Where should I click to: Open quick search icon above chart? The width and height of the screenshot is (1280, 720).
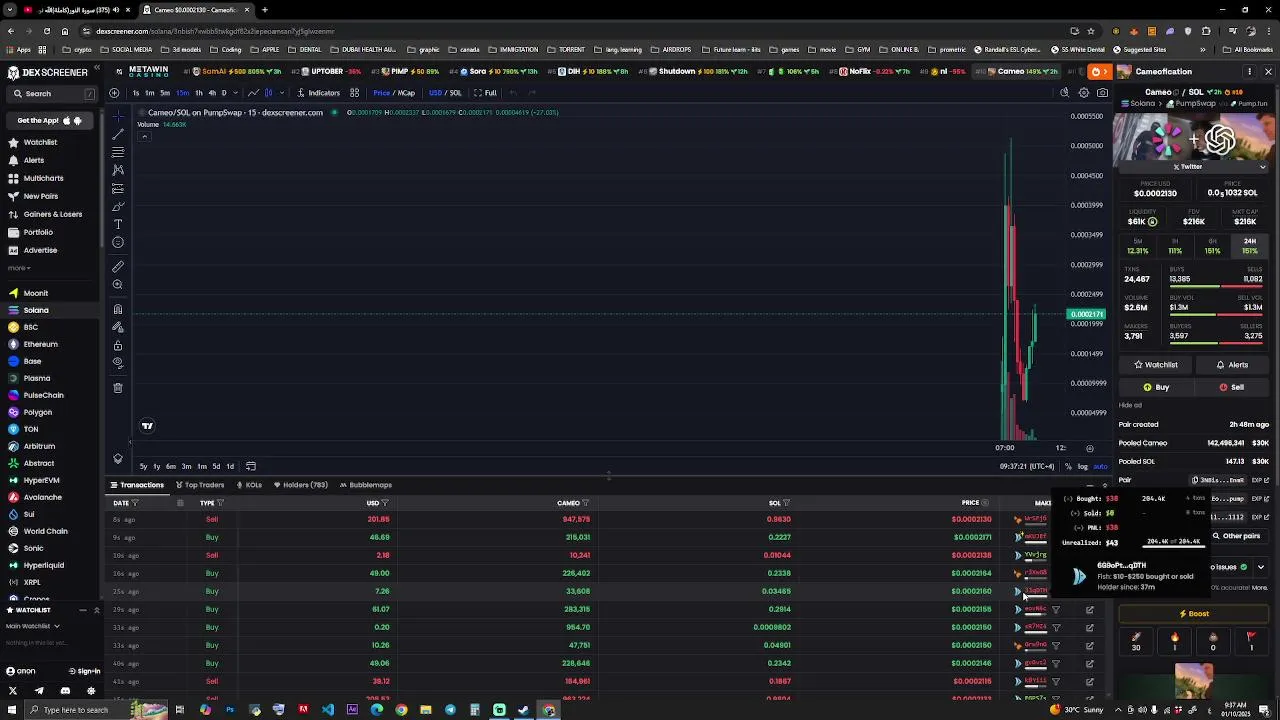pyautogui.click(x=1065, y=93)
